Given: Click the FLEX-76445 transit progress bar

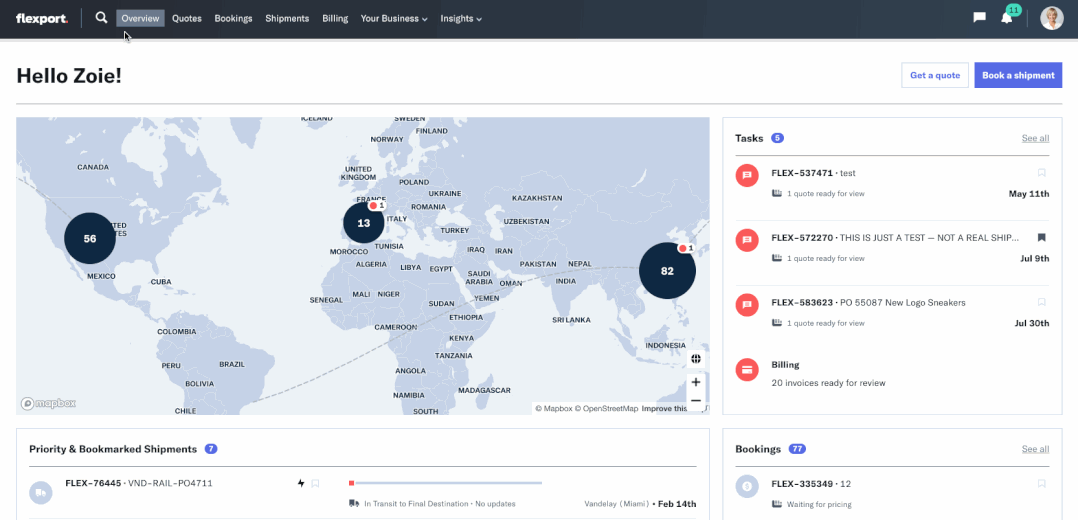Looking at the screenshot, I should coord(446,483).
